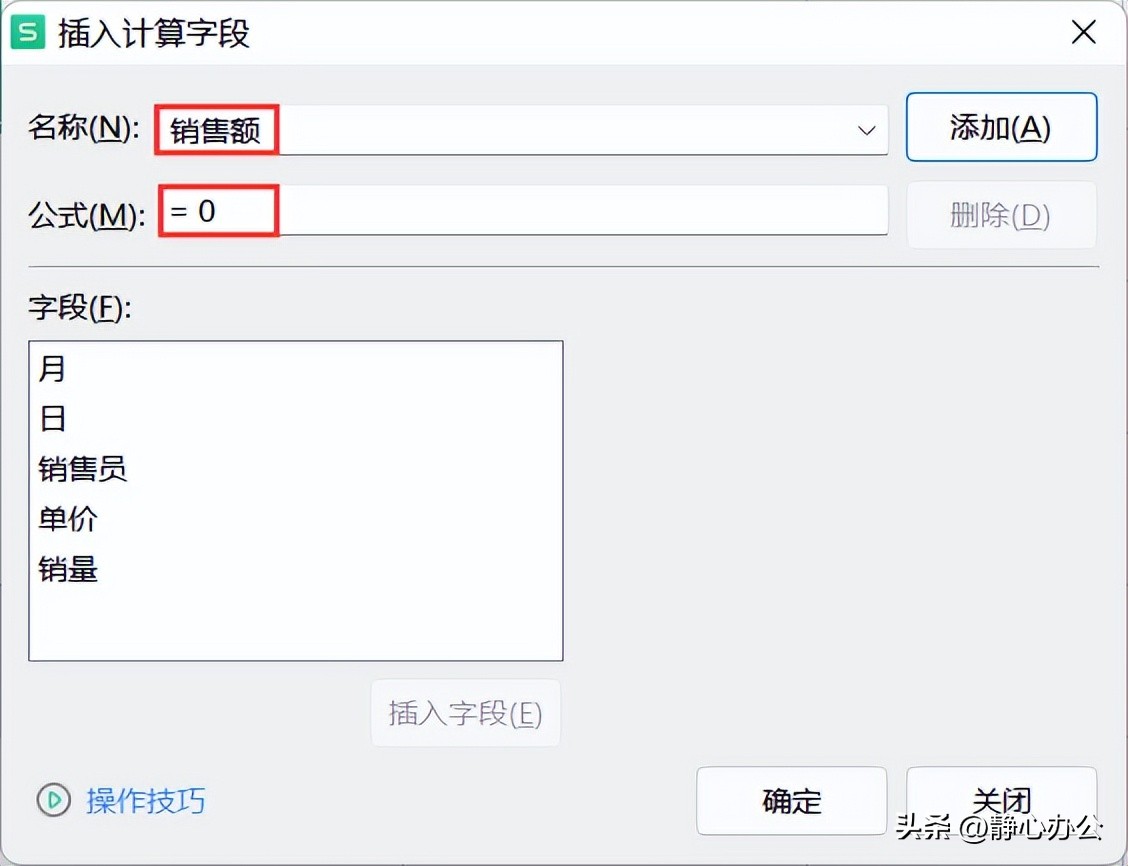The image size is (1128, 866).
Task: Click the 添加(A) button
Action: [x=1001, y=127]
